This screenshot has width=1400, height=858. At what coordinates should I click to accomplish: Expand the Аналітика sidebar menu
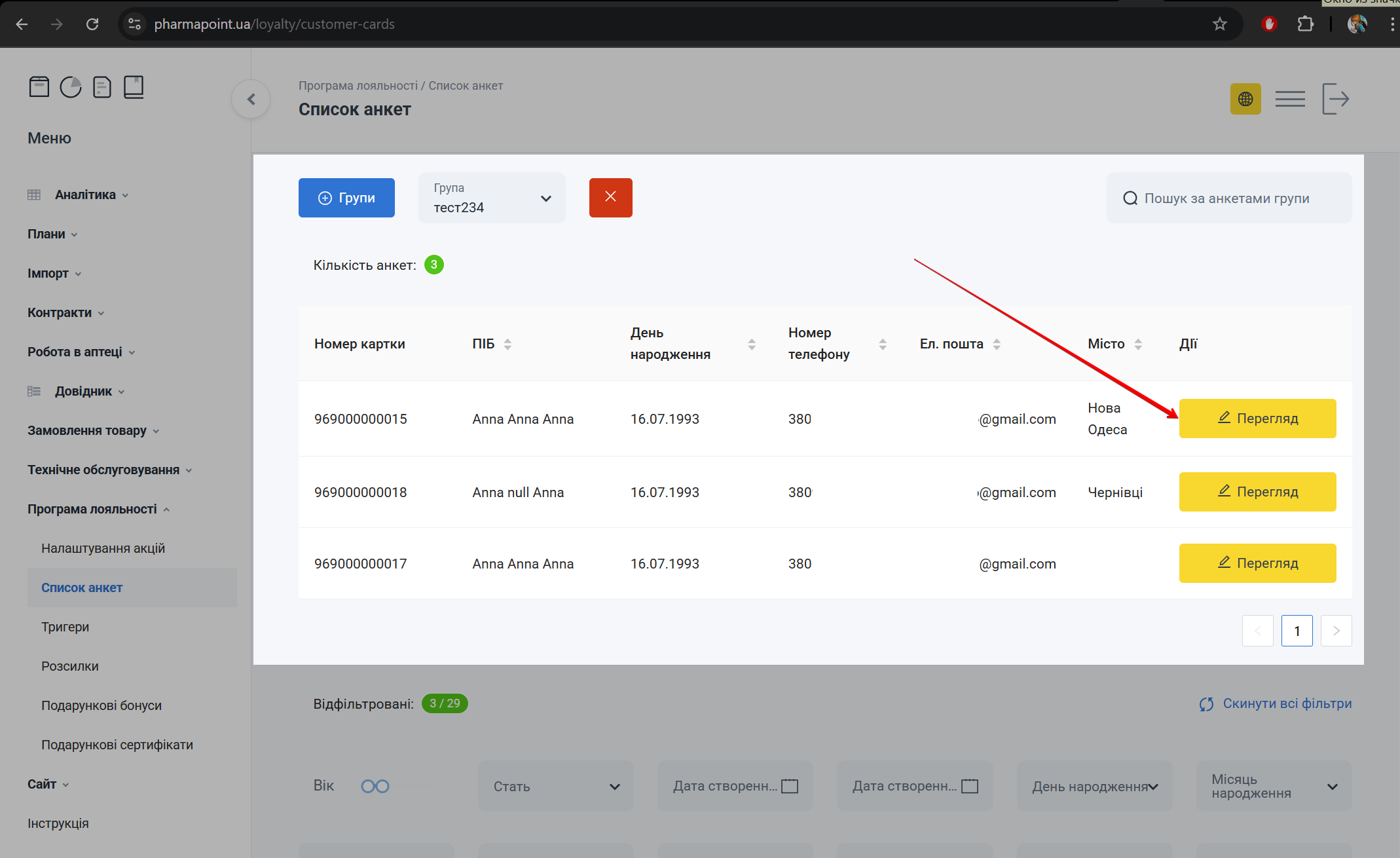[x=85, y=195]
